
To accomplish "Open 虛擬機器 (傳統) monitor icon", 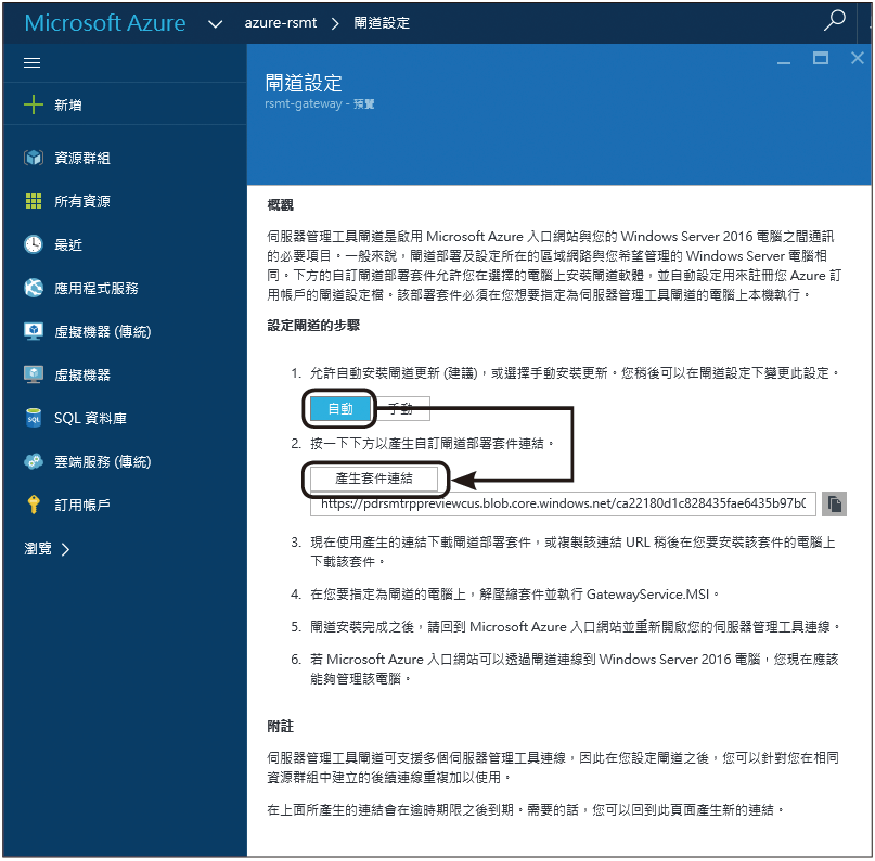I will [33, 331].
